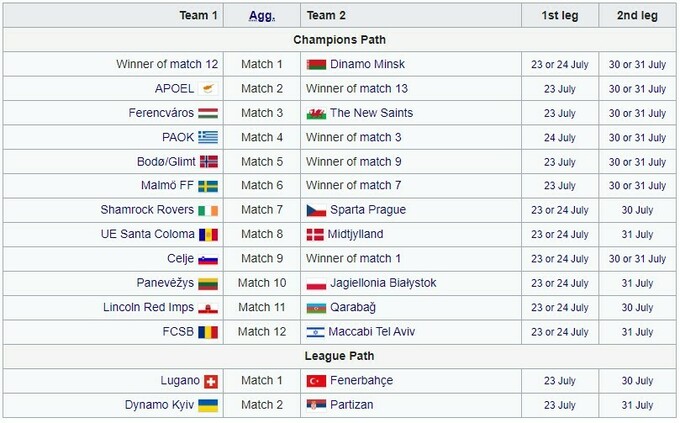Click the Hungary flag beside Ferencváros
The height and width of the screenshot is (423, 680).
(x=208, y=113)
